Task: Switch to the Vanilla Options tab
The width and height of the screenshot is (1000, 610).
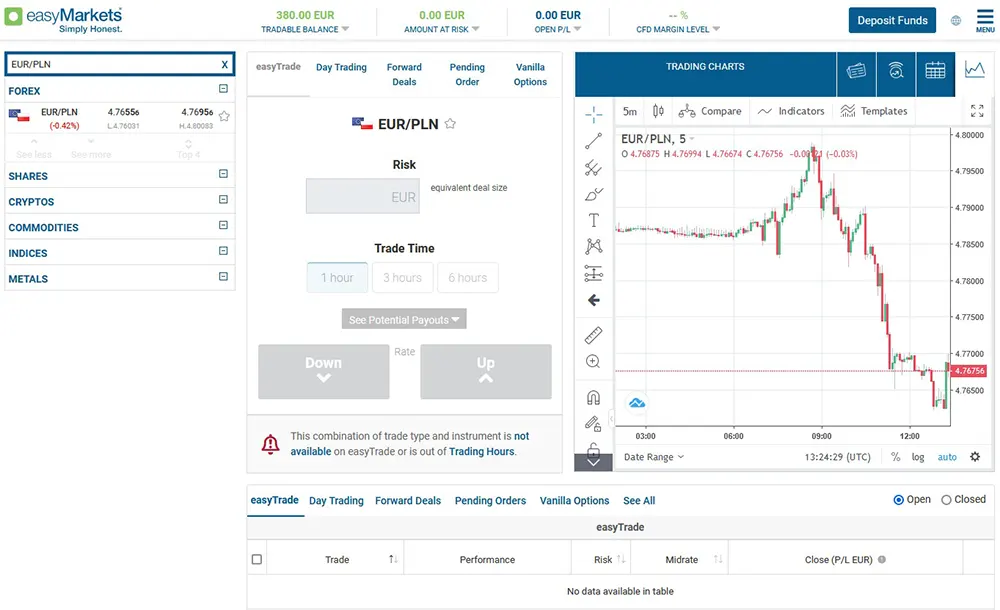Action: pyautogui.click(x=530, y=74)
